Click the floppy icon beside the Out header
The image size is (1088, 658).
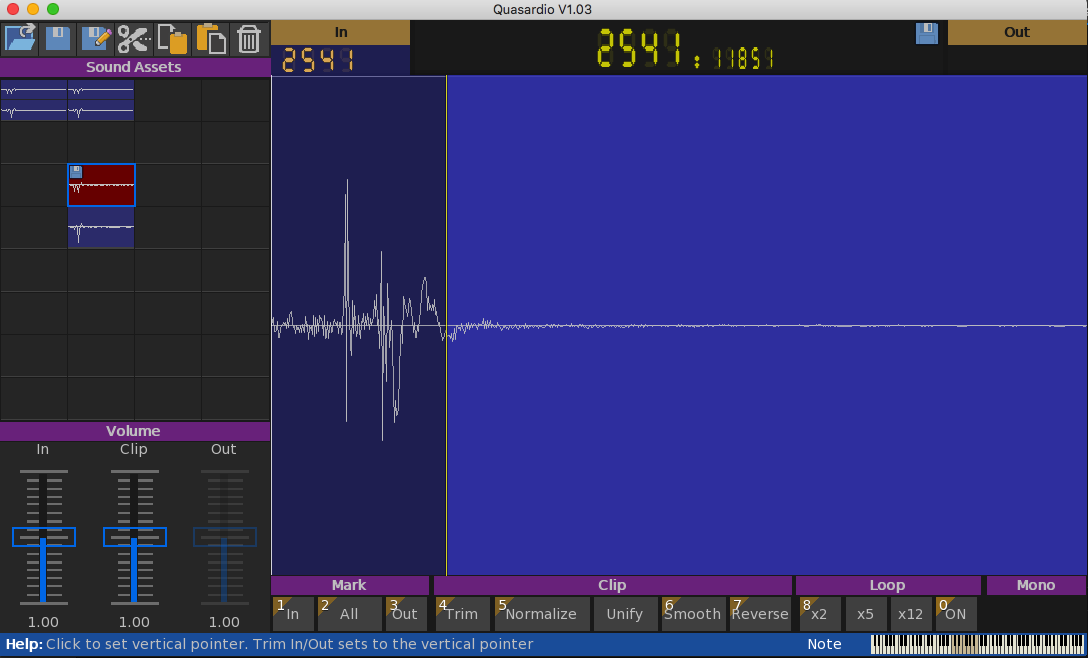click(927, 33)
